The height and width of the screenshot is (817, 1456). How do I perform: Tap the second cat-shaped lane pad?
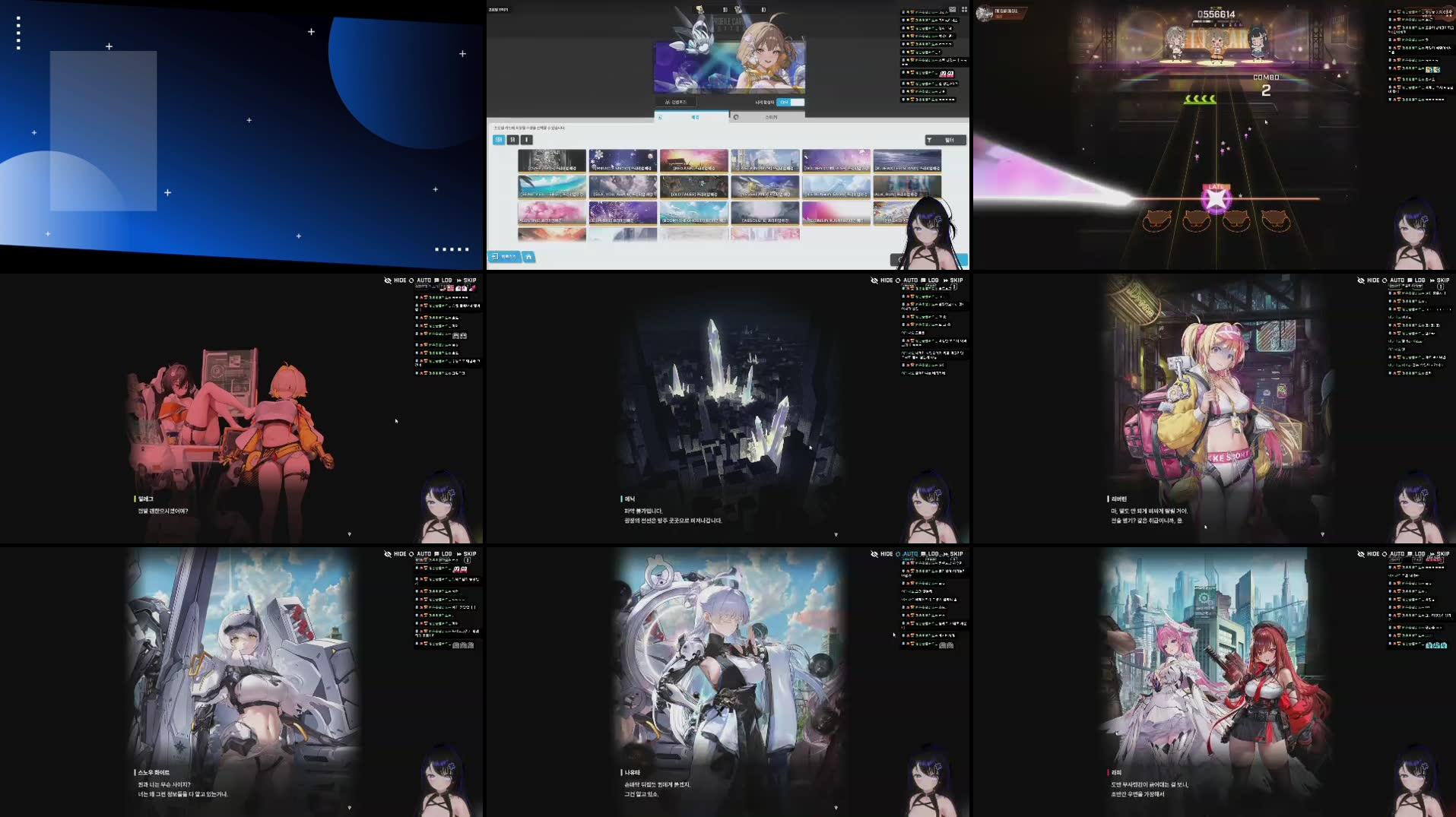pos(1196,221)
